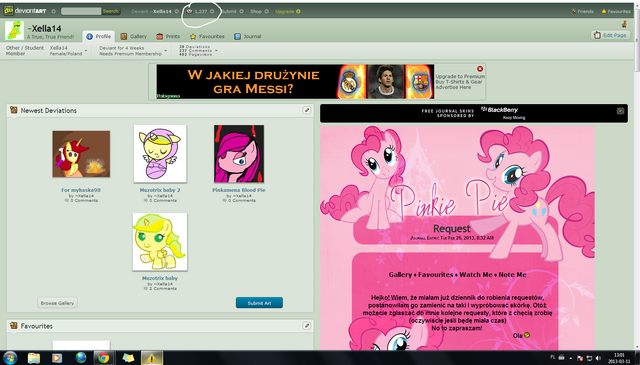The width and height of the screenshot is (640, 365).
Task: Open the warning triangle taskbar app
Action: 151,358
